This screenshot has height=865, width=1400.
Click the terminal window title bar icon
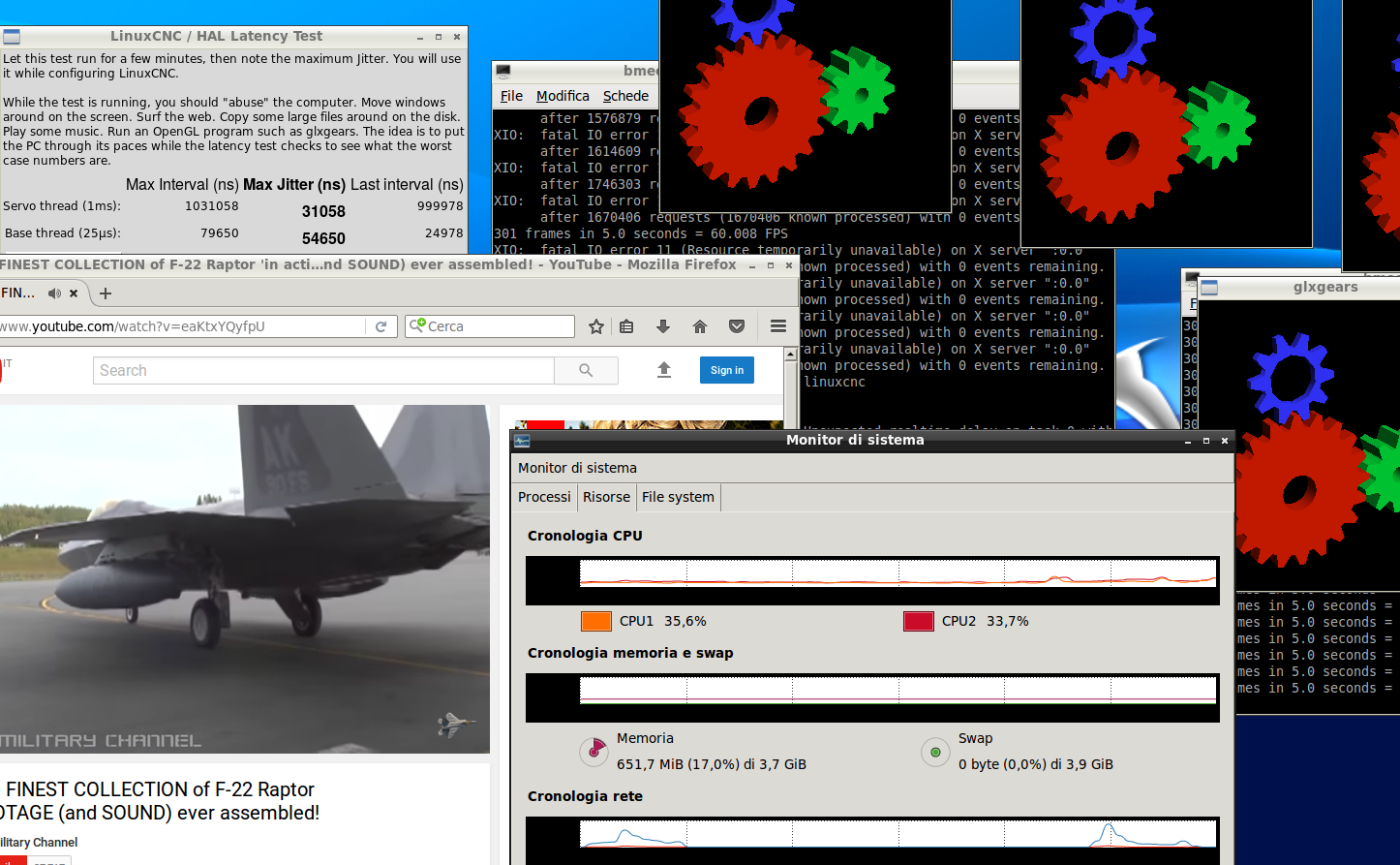[x=502, y=71]
